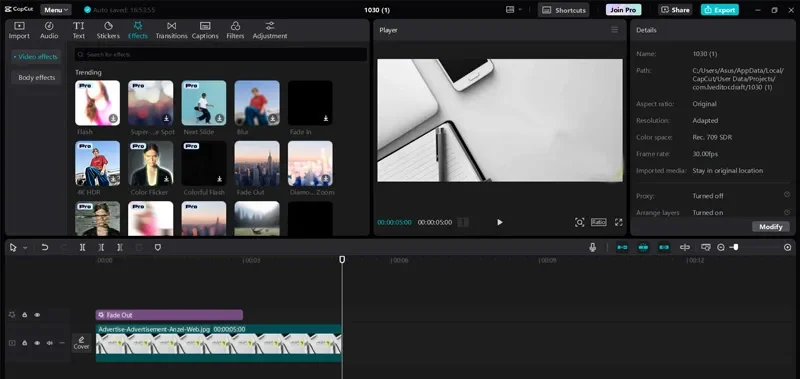This screenshot has width=800, height=379.
Task: Zoom in the timeline
Action: 788,247
